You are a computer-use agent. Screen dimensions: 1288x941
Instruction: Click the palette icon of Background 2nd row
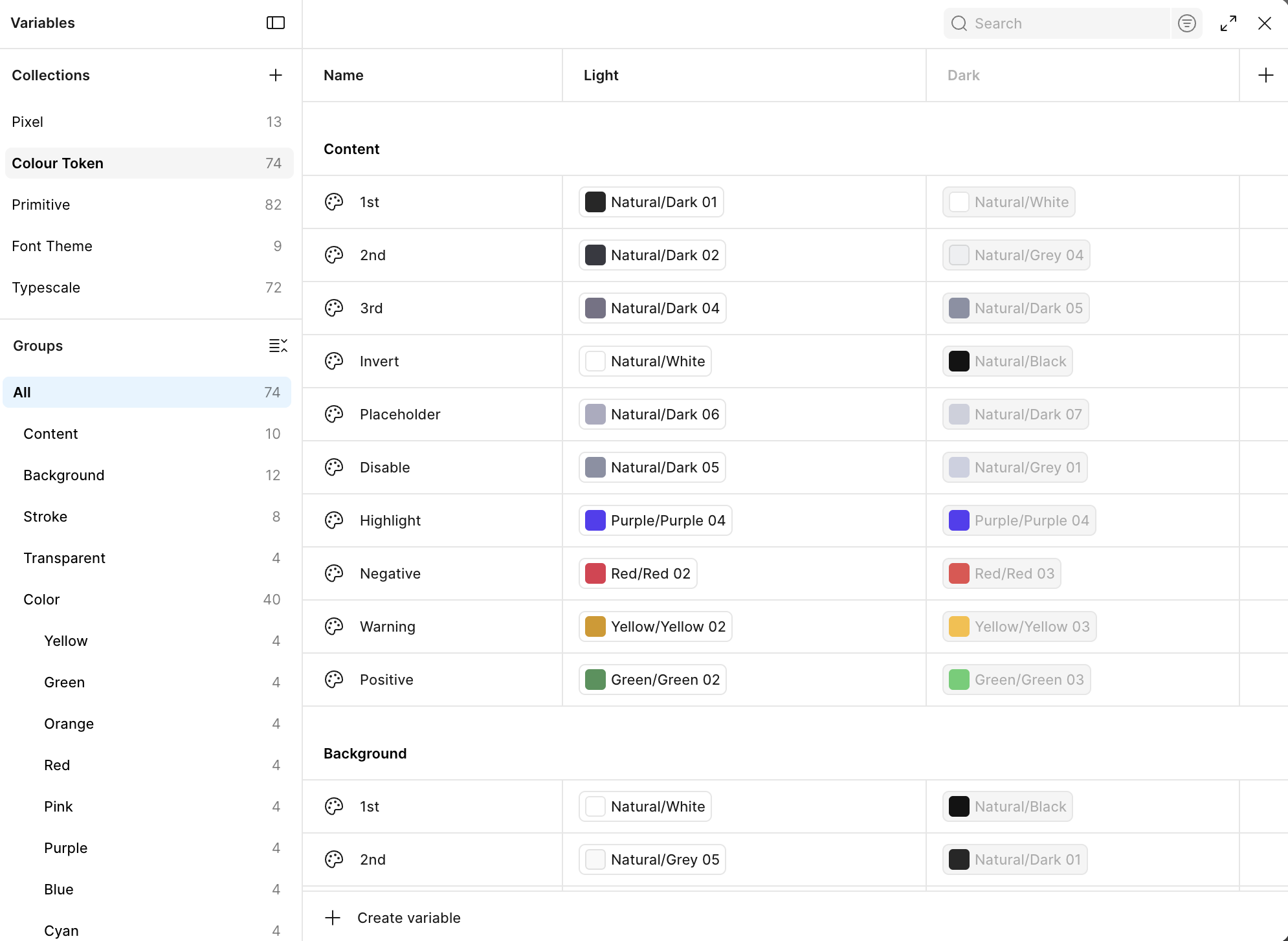click(x=334, y=859)
